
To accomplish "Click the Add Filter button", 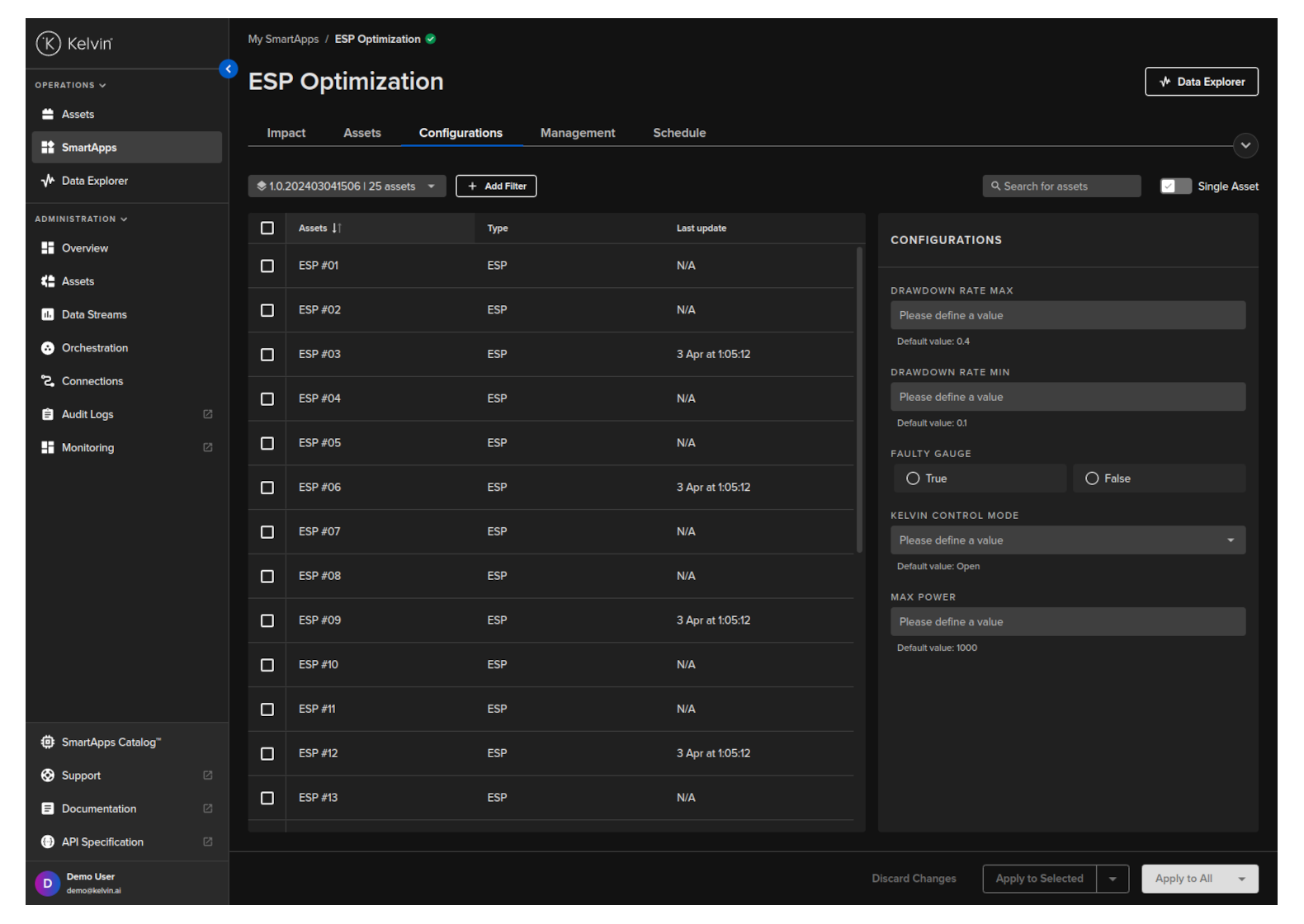I will pos(496,186).
